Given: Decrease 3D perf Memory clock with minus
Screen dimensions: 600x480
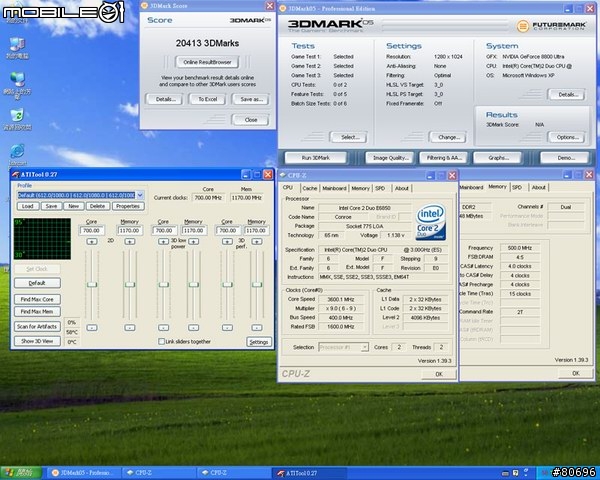Looking at the screenshot, I should (x=257, y=328).
